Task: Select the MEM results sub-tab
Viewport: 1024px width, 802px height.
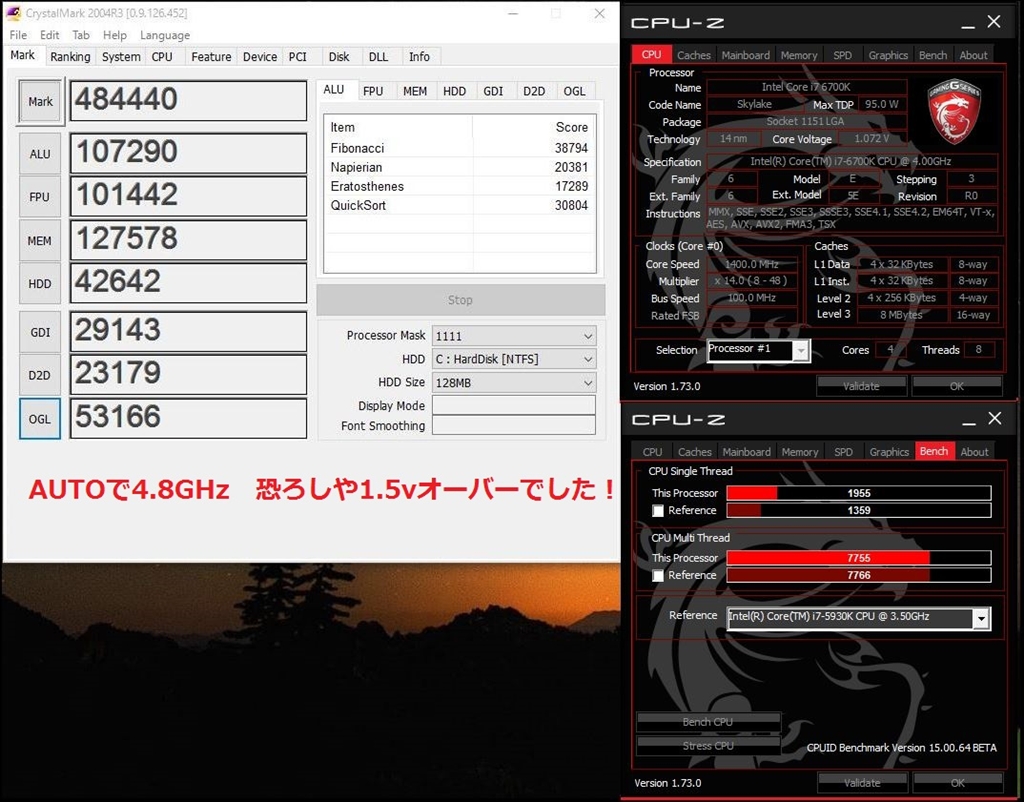Action: (415, 91)
